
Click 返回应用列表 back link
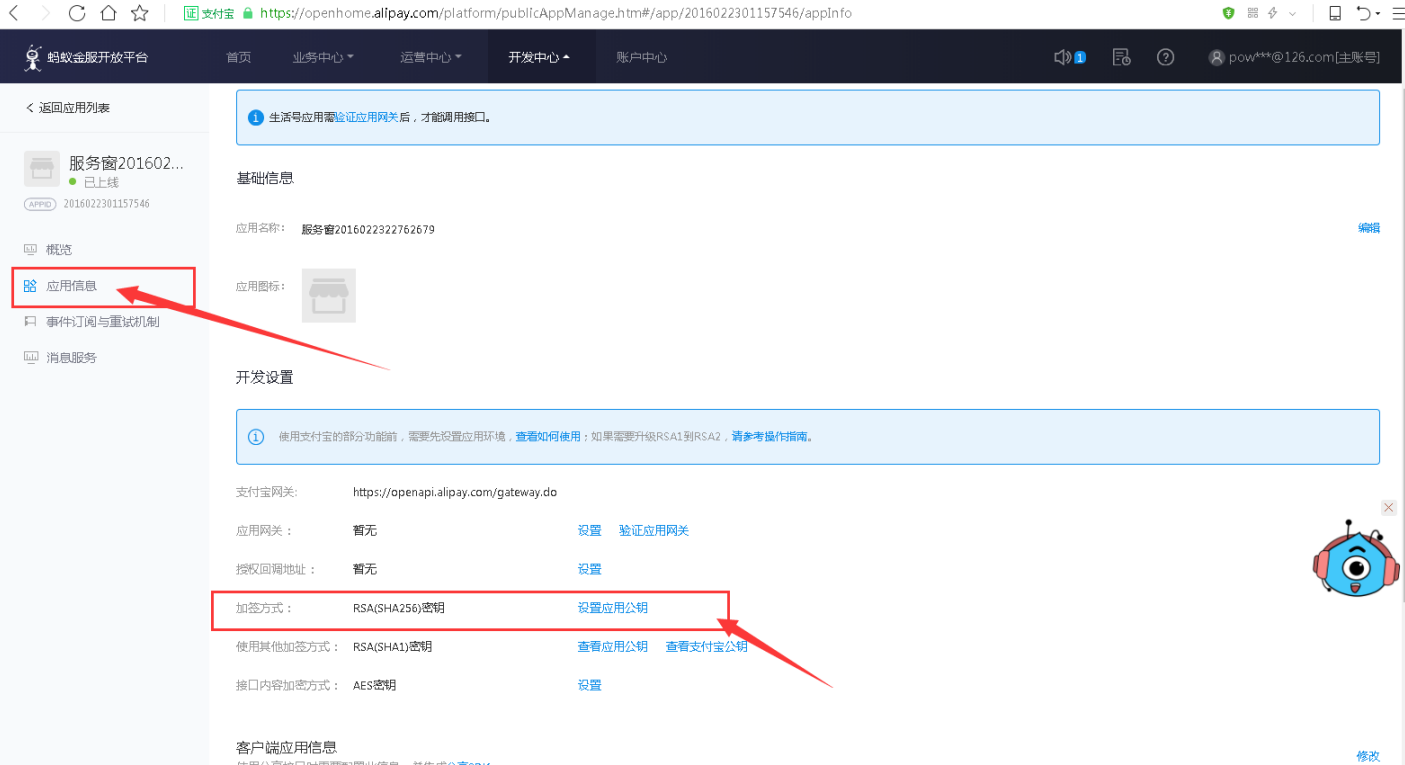tap(68, 108)
